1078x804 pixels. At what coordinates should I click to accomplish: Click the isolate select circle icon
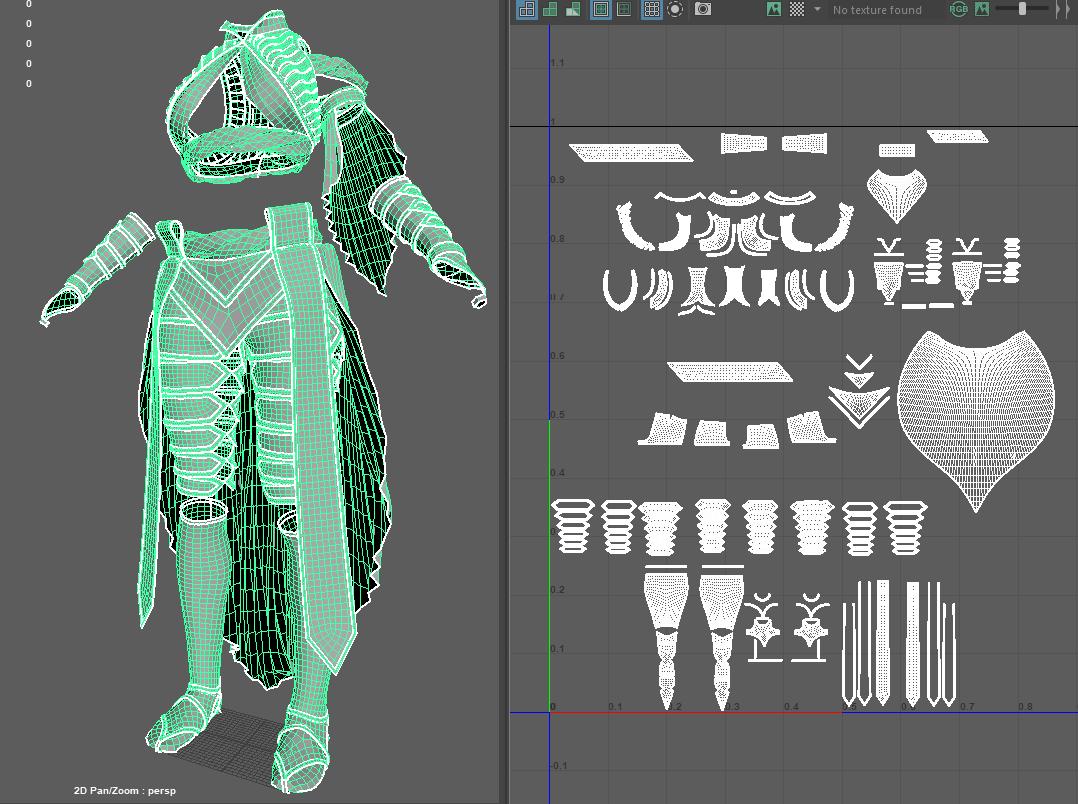[x=675, y=9]
